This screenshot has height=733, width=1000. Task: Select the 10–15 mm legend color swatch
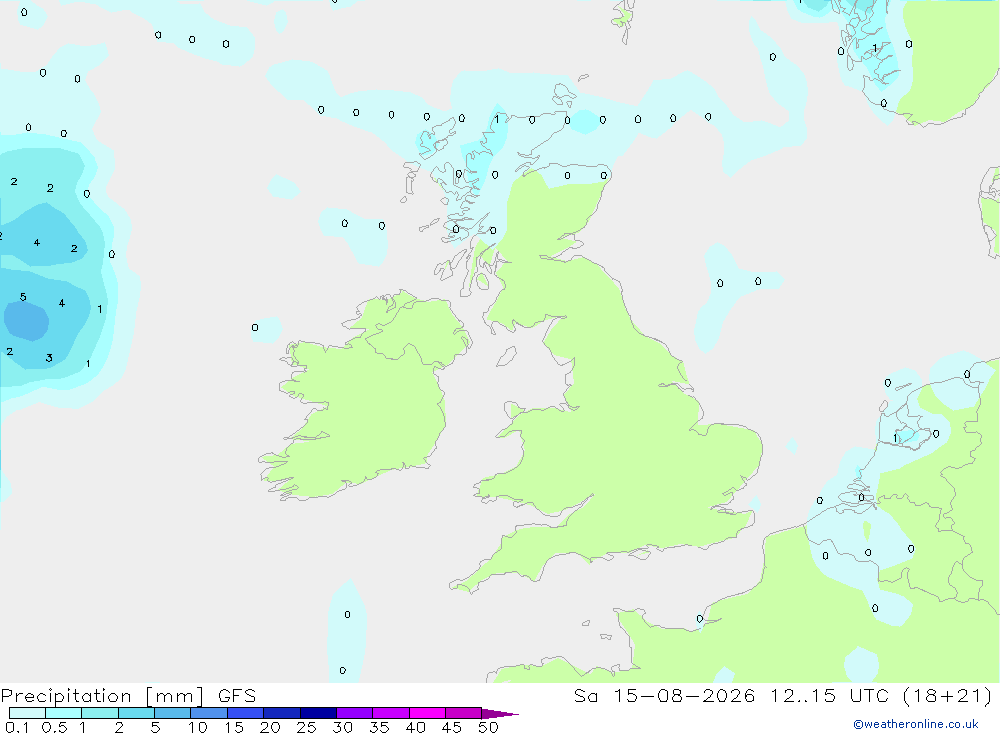(209, 713)
